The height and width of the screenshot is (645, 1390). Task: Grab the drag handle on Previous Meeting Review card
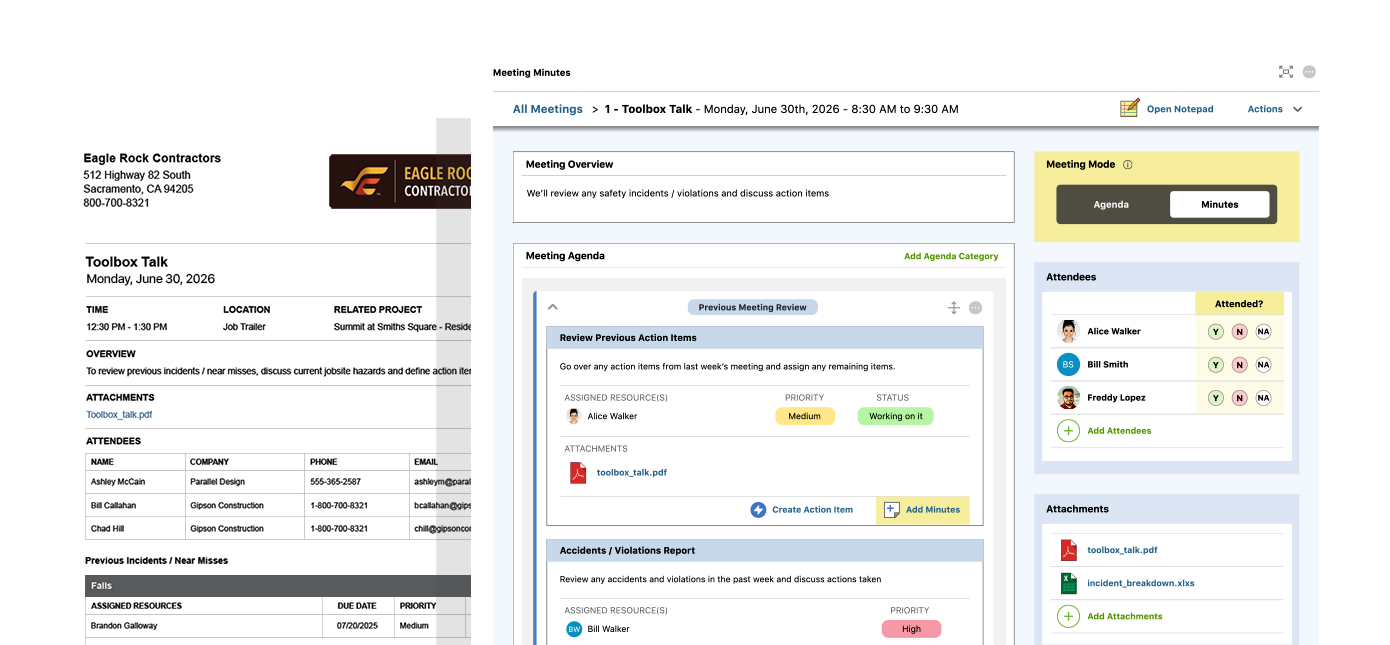click(x=953, y=307)
